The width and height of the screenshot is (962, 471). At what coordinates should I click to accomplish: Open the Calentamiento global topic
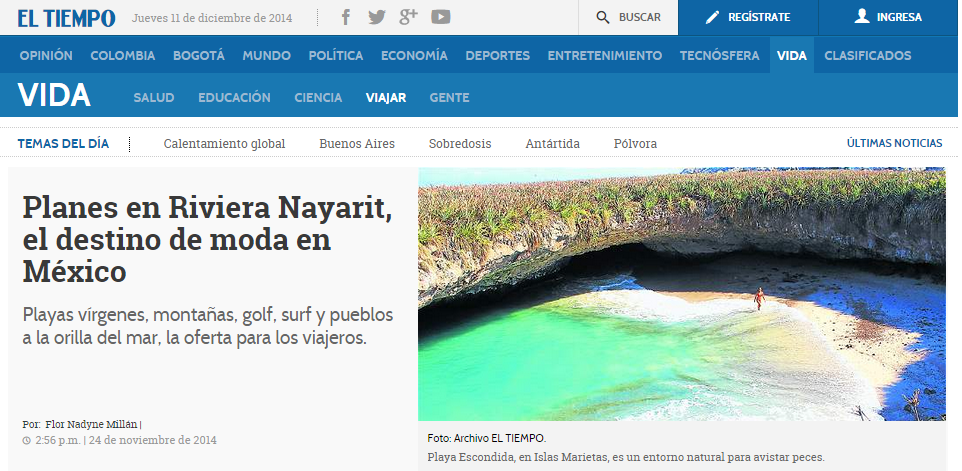[x=225, y=144]
